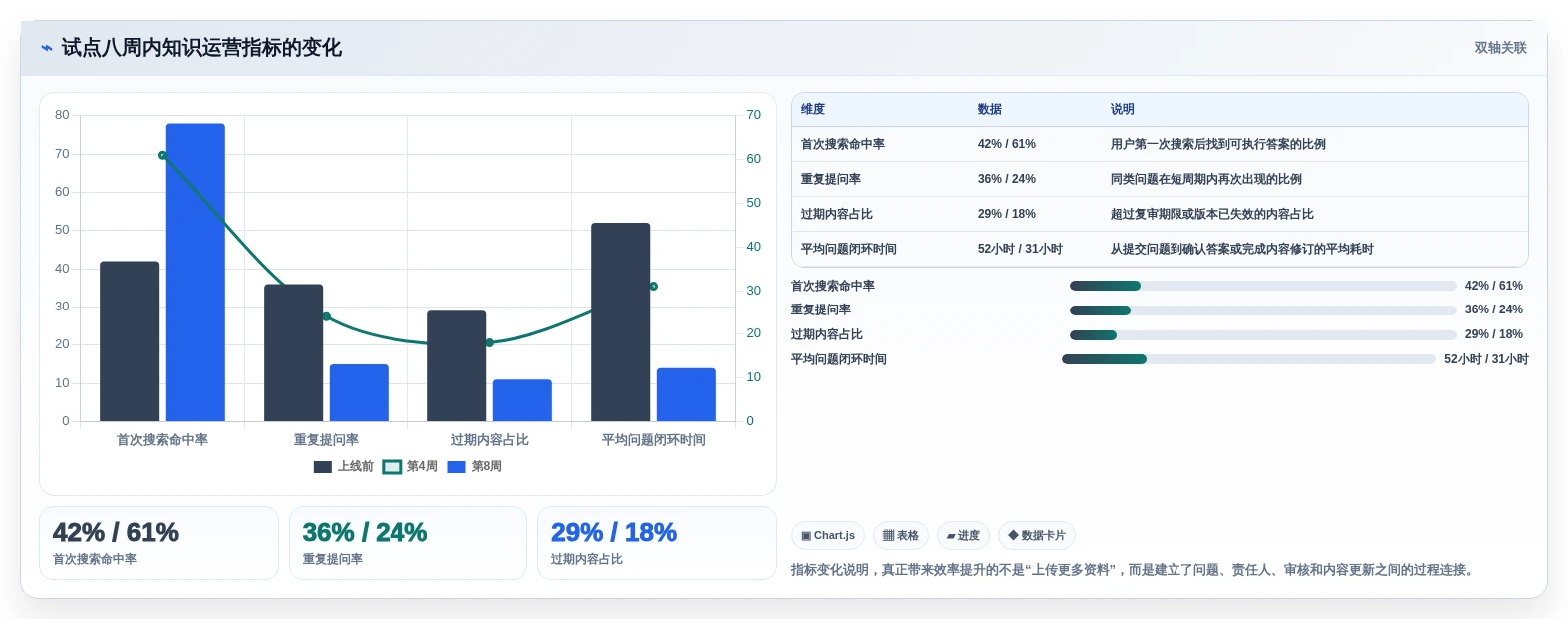Open the 42% / 61% 首次搜索命中率 card
Viewport: 1568px width, 619px height.
coord(159,543)
